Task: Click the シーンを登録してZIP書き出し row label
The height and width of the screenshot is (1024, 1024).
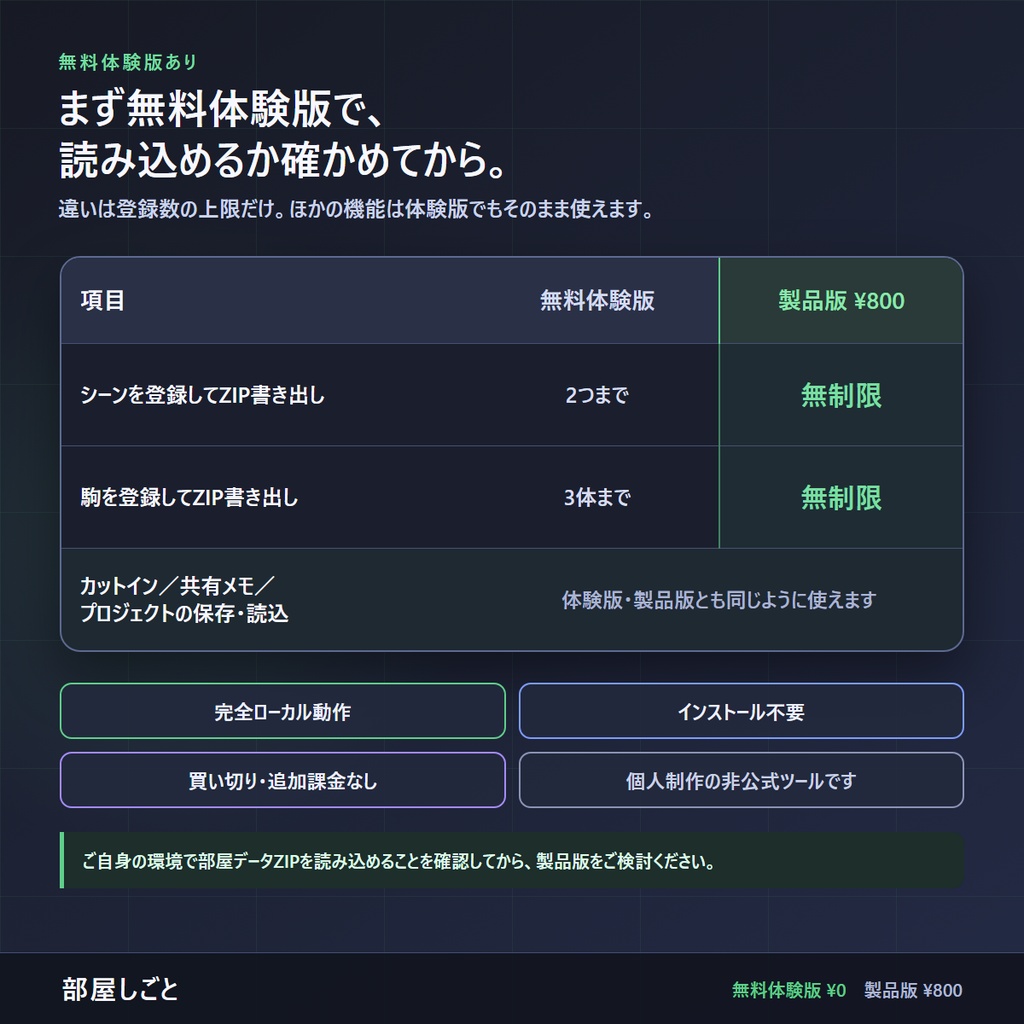Action: point(202,395)
